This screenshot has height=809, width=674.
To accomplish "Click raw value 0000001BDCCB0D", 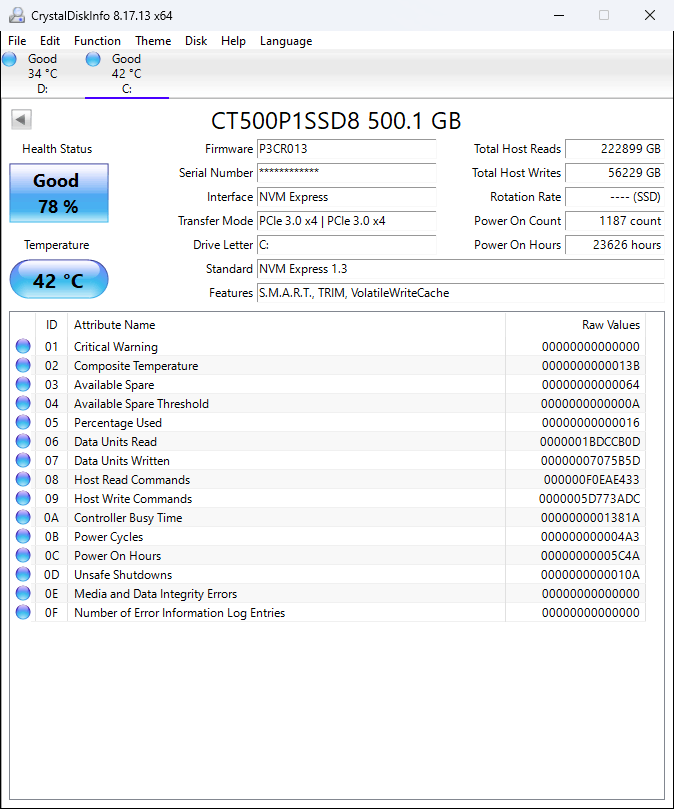I will (590, 442).
